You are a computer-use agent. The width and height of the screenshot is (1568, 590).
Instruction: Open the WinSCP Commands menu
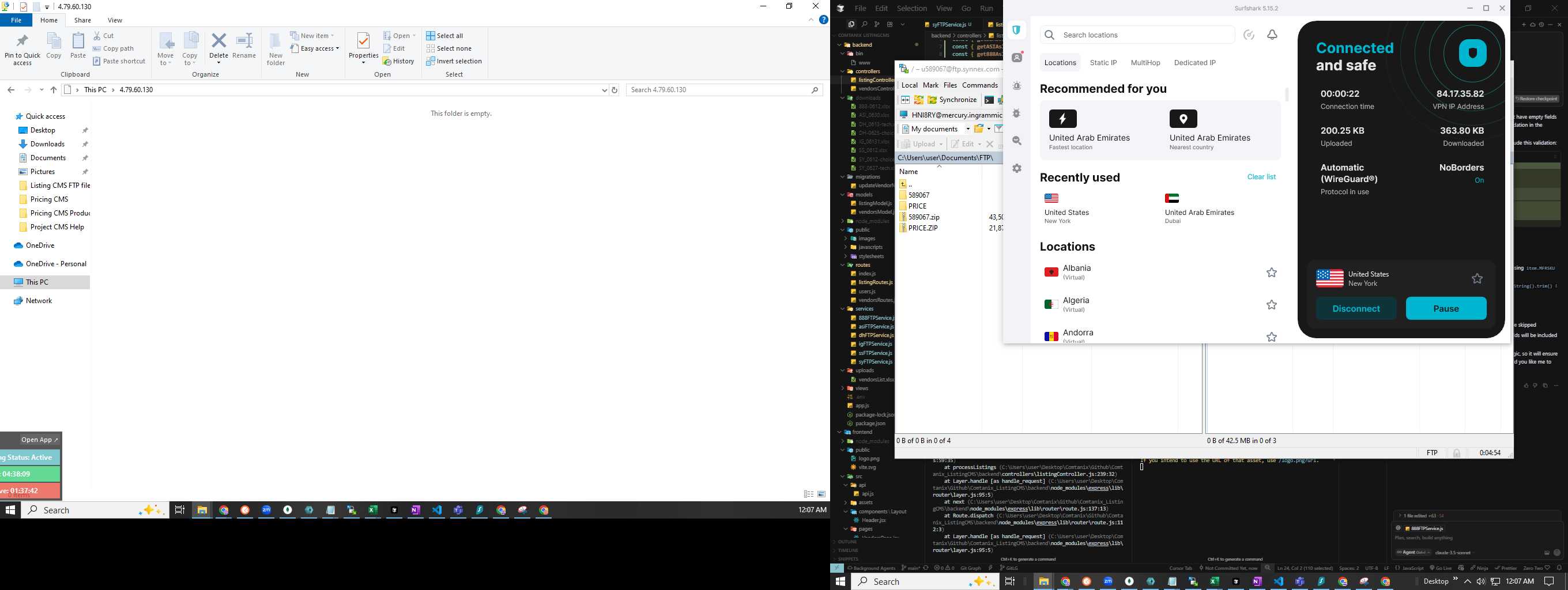coord(979,85)
